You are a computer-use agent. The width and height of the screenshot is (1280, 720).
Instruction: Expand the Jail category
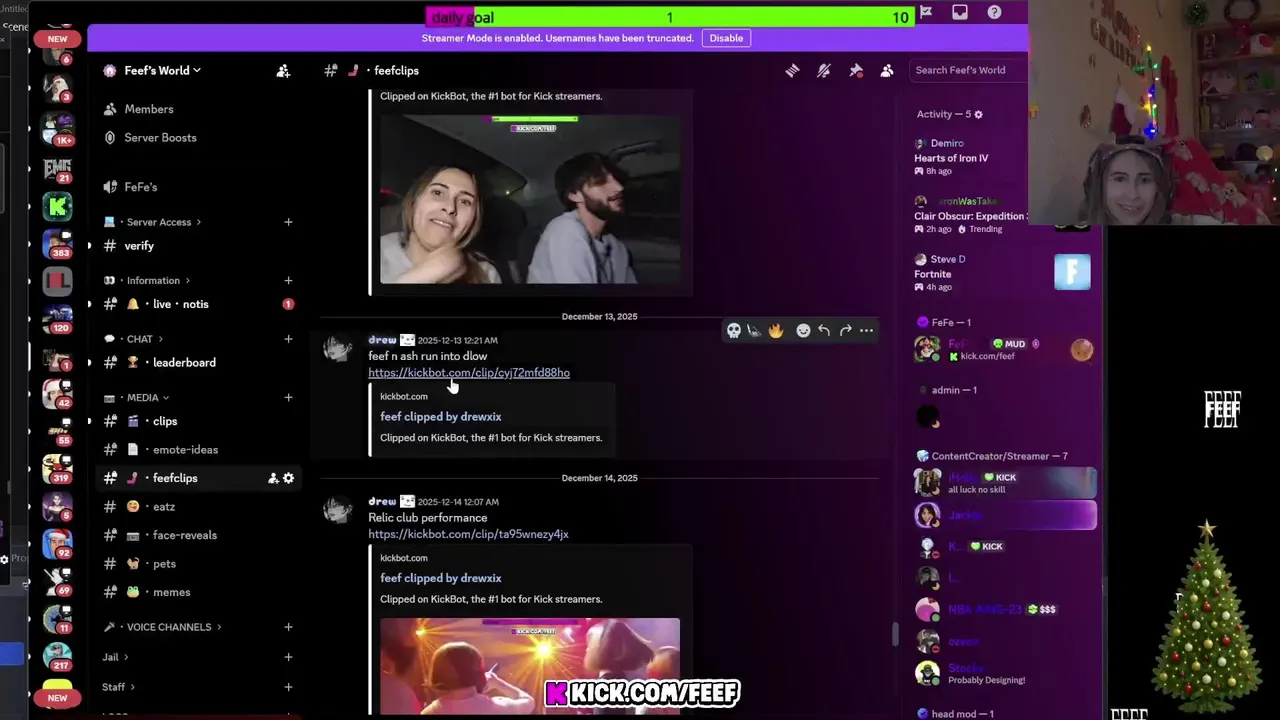[x=115, y=657]
